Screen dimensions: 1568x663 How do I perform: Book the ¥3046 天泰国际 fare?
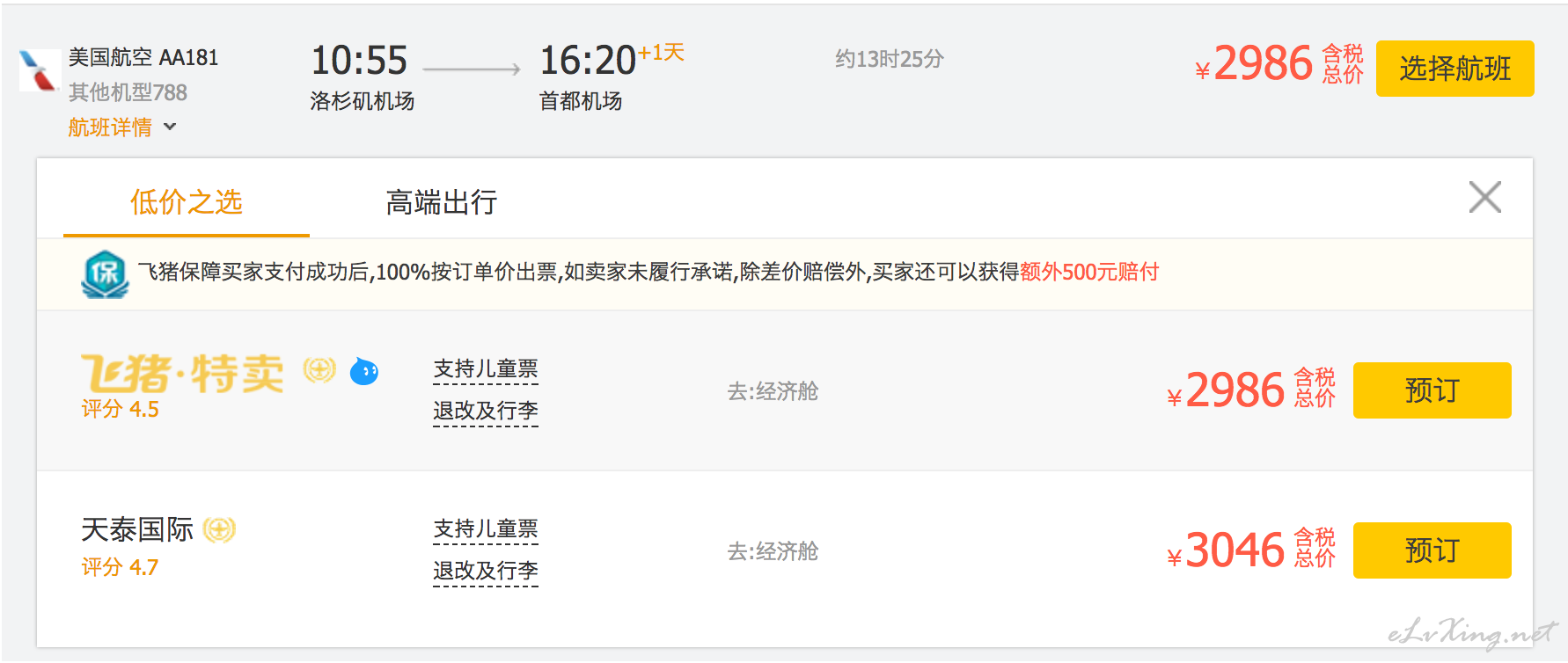(x=1432, y=550)
